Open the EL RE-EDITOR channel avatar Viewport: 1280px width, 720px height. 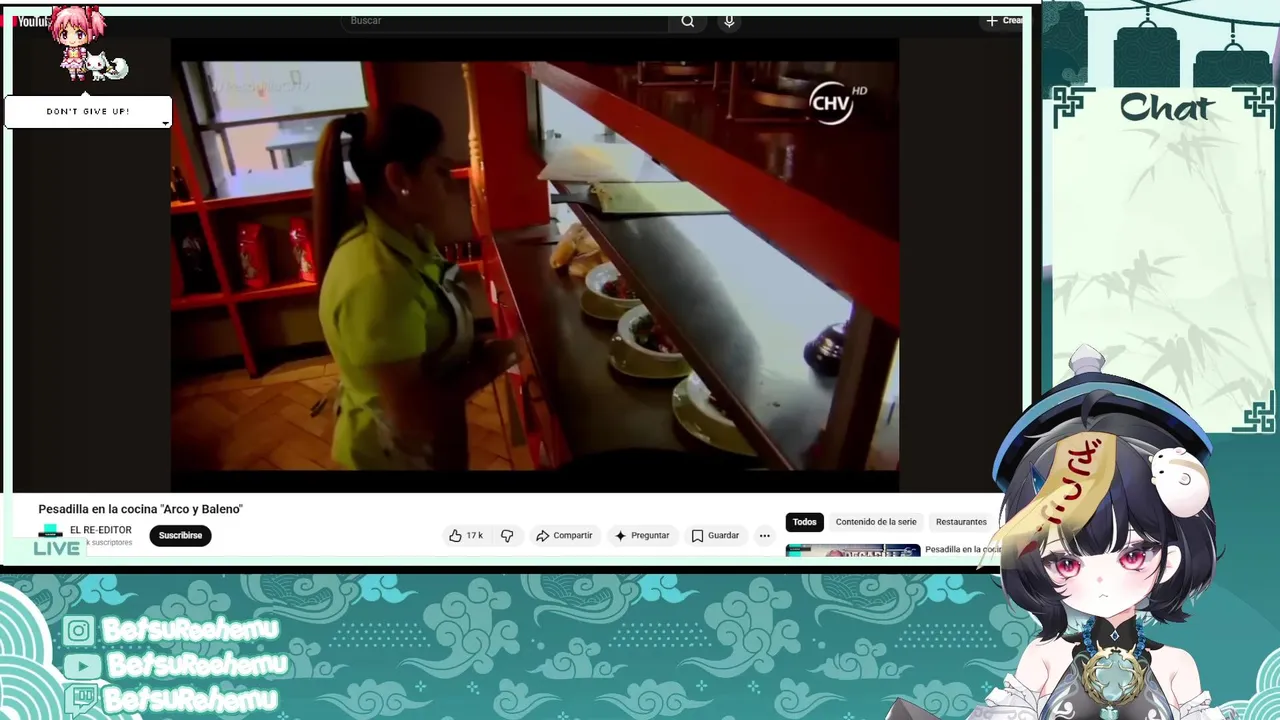(x=50, y=532)
